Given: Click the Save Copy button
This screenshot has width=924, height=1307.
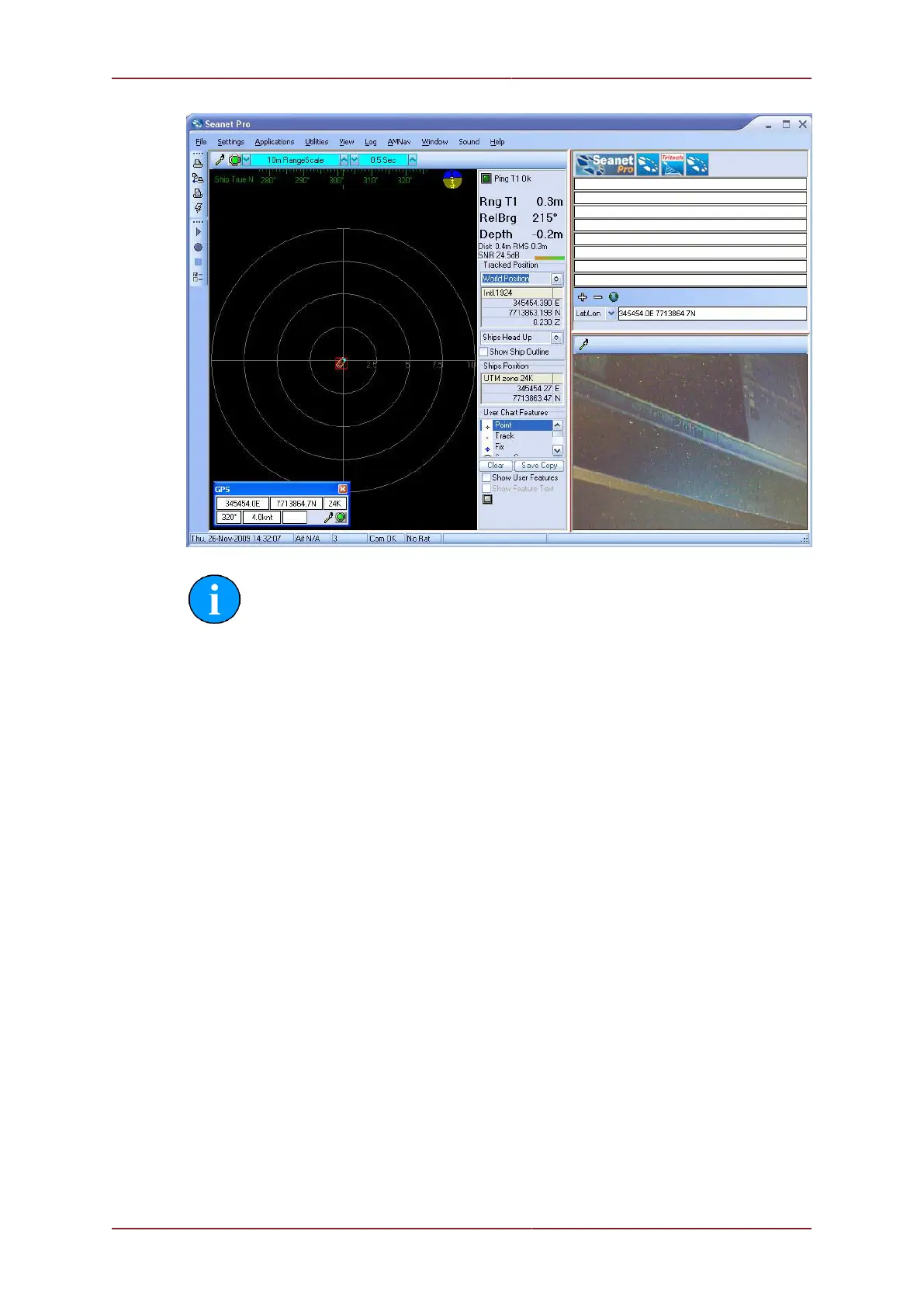Looking at the screenshot, I should coord(539,466).
